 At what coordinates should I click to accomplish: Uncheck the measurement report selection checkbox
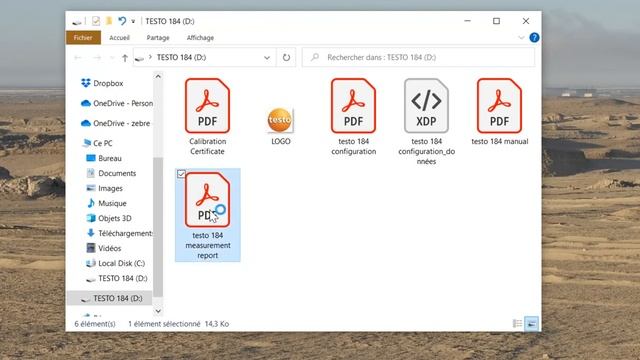point(181,174)
